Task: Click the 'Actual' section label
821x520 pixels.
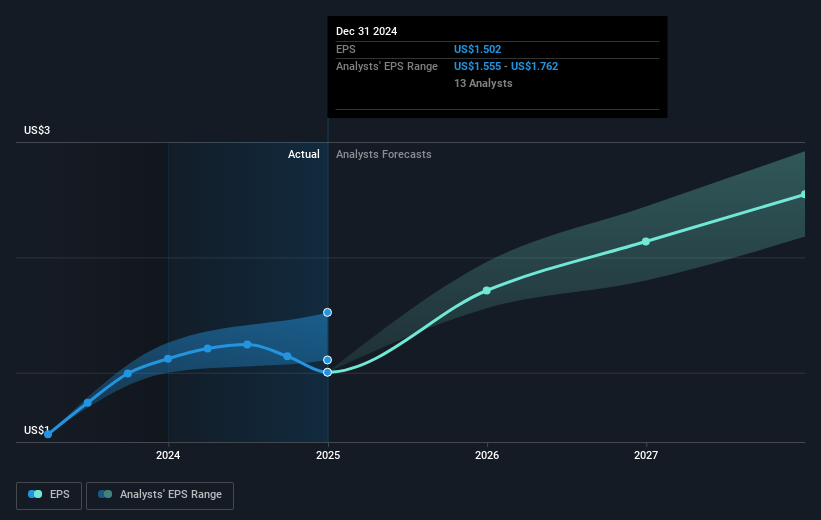Action: 304,154
